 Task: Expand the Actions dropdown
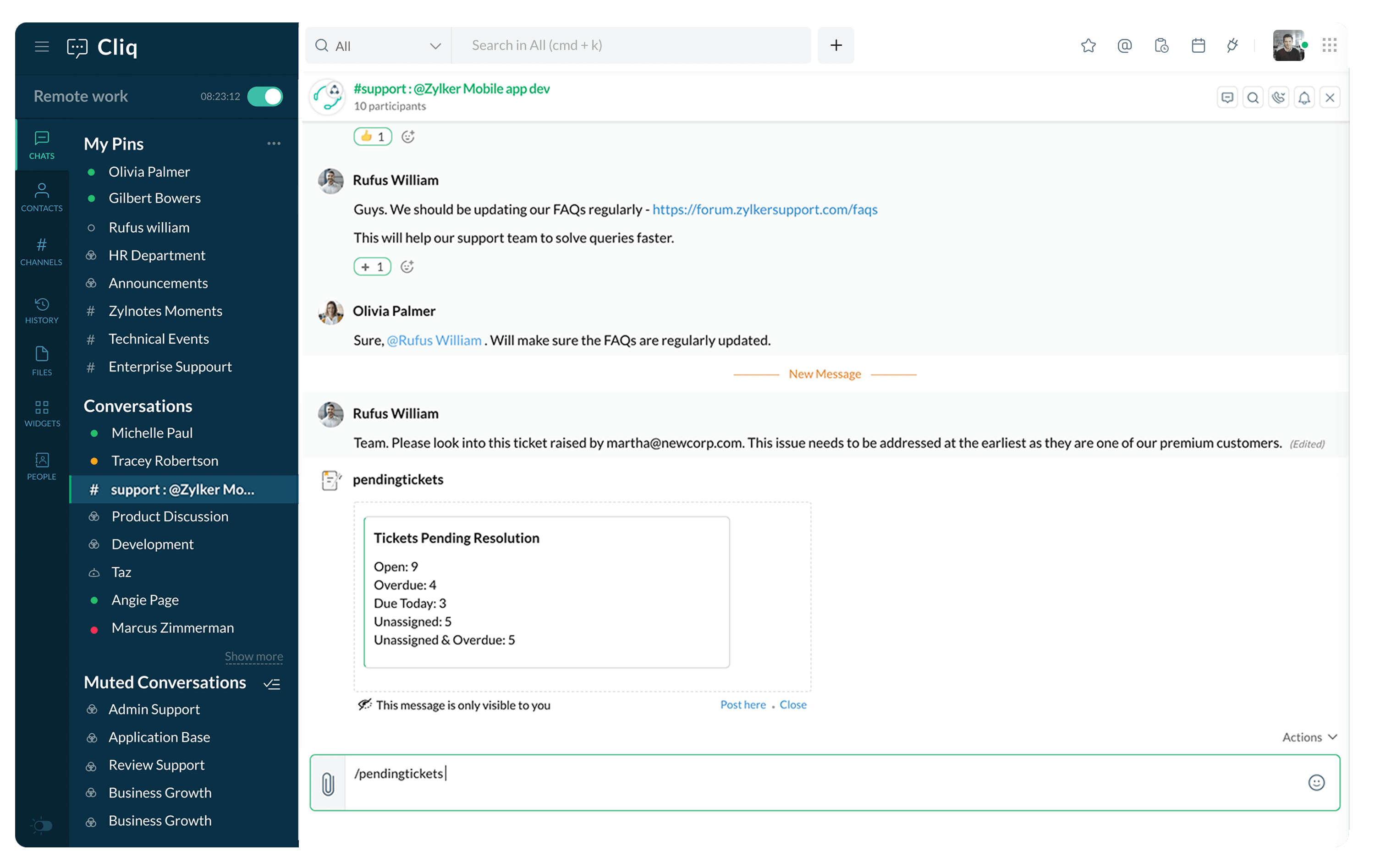pyautogui.click(x=1309, y=737)
